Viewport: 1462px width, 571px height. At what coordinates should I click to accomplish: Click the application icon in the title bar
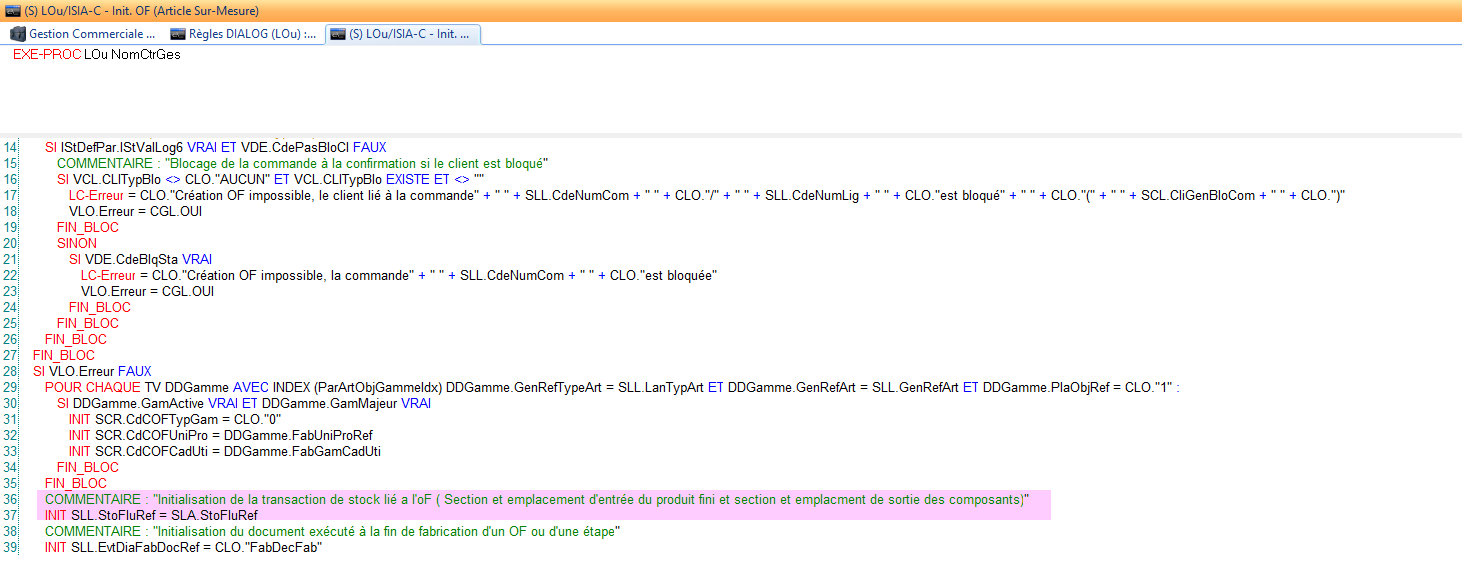click(10, 10)
